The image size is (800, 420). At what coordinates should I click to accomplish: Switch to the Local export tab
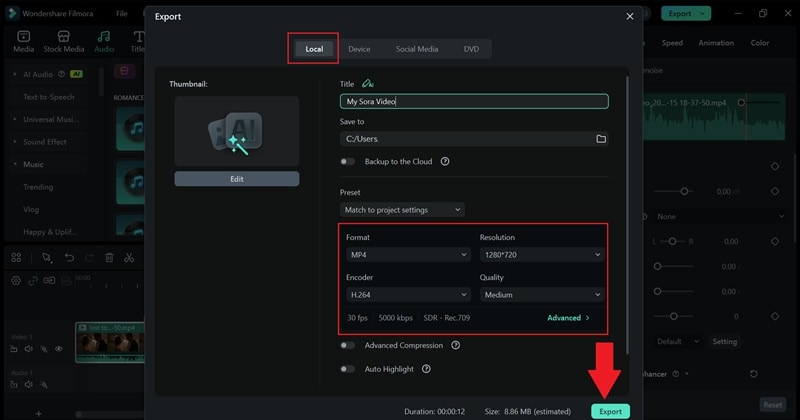click(314, 49)
